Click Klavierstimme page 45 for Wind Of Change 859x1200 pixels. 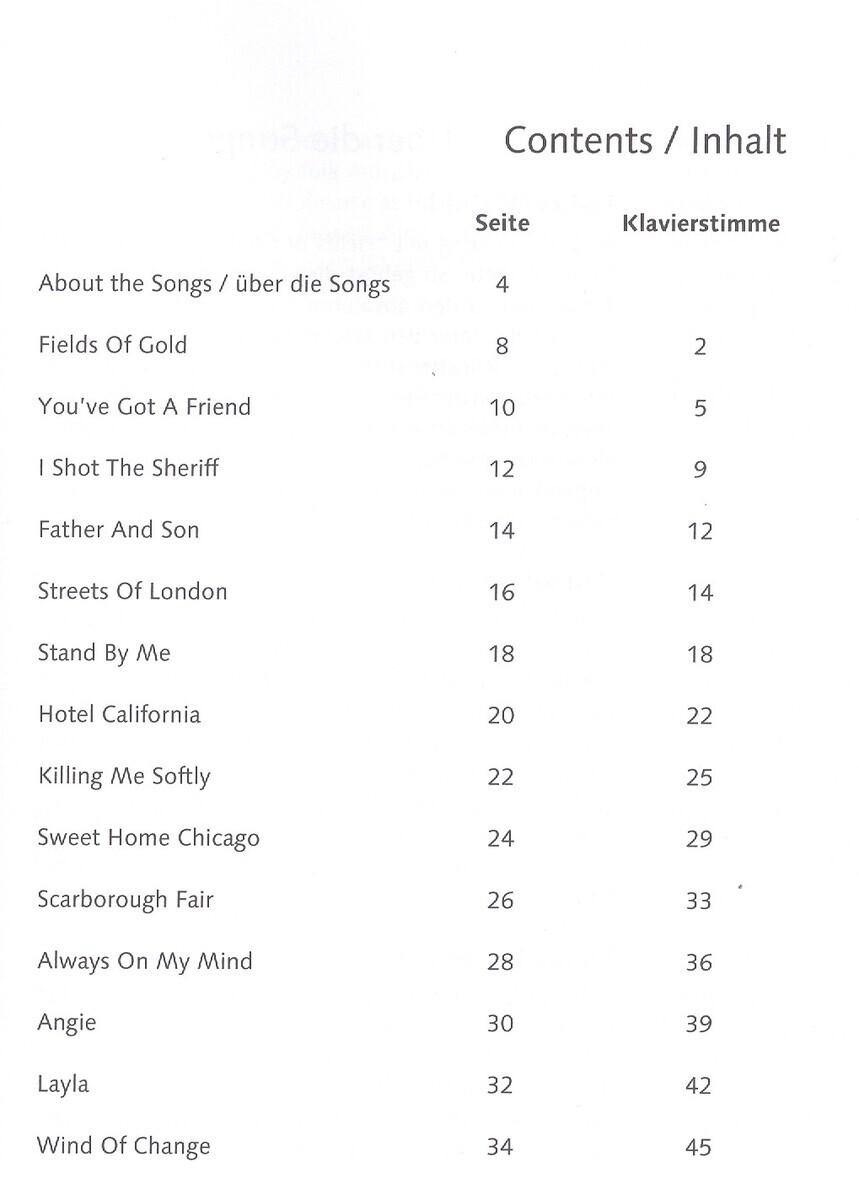(x=699, y=1148)
